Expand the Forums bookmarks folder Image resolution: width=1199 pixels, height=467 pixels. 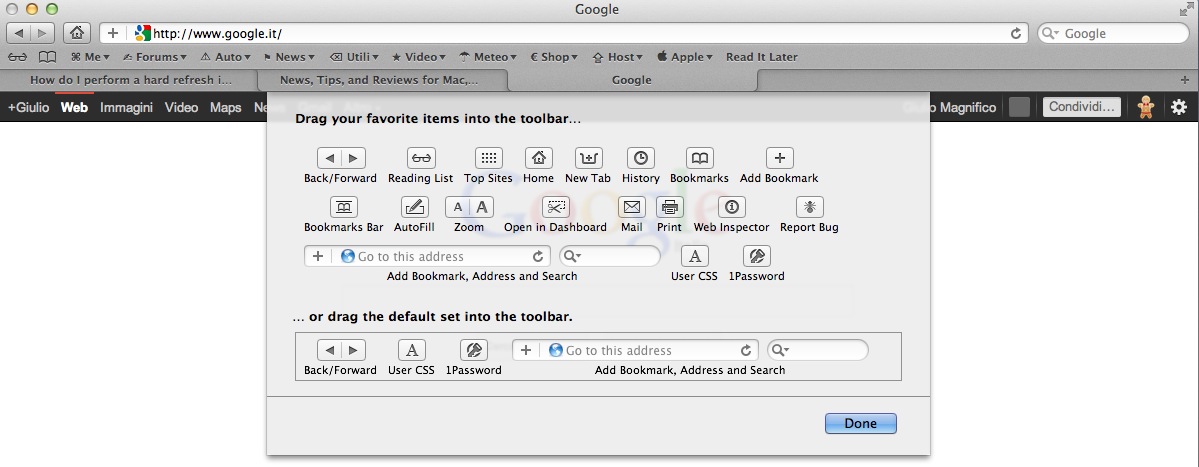coord(154,57)
